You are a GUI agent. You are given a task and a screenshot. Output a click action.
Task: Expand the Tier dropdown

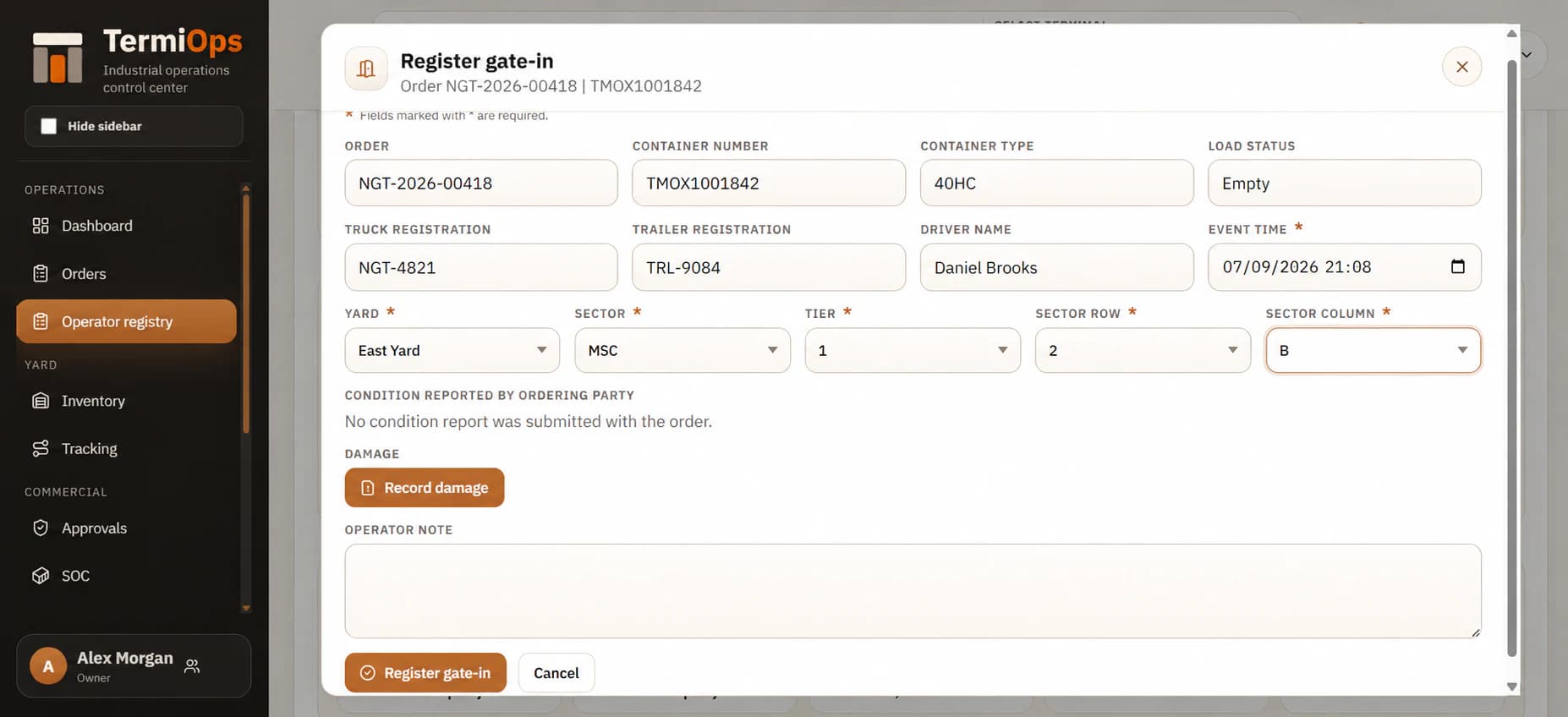point(913,350)
